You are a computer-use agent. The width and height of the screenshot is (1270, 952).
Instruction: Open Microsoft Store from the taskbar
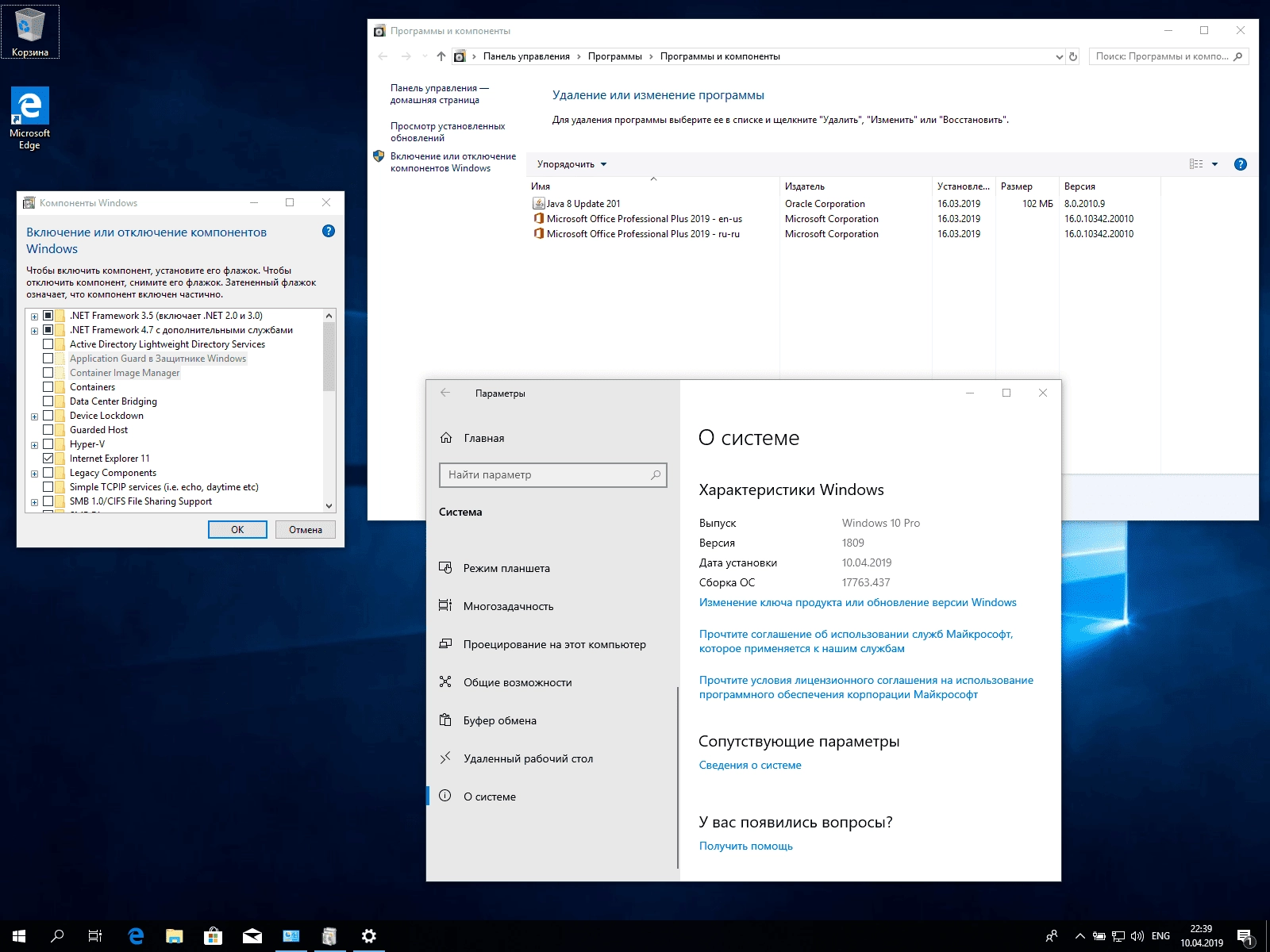213,936
